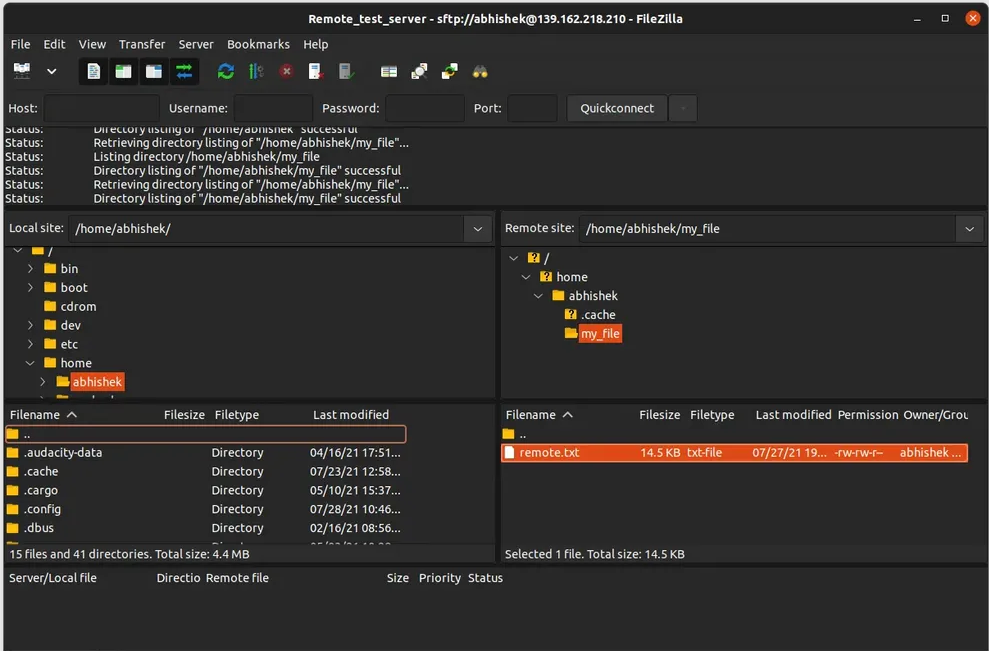The width and height of the screenshot is (989, 651).
Task: Click the binoculars file search icon
Action: point(480,71)
